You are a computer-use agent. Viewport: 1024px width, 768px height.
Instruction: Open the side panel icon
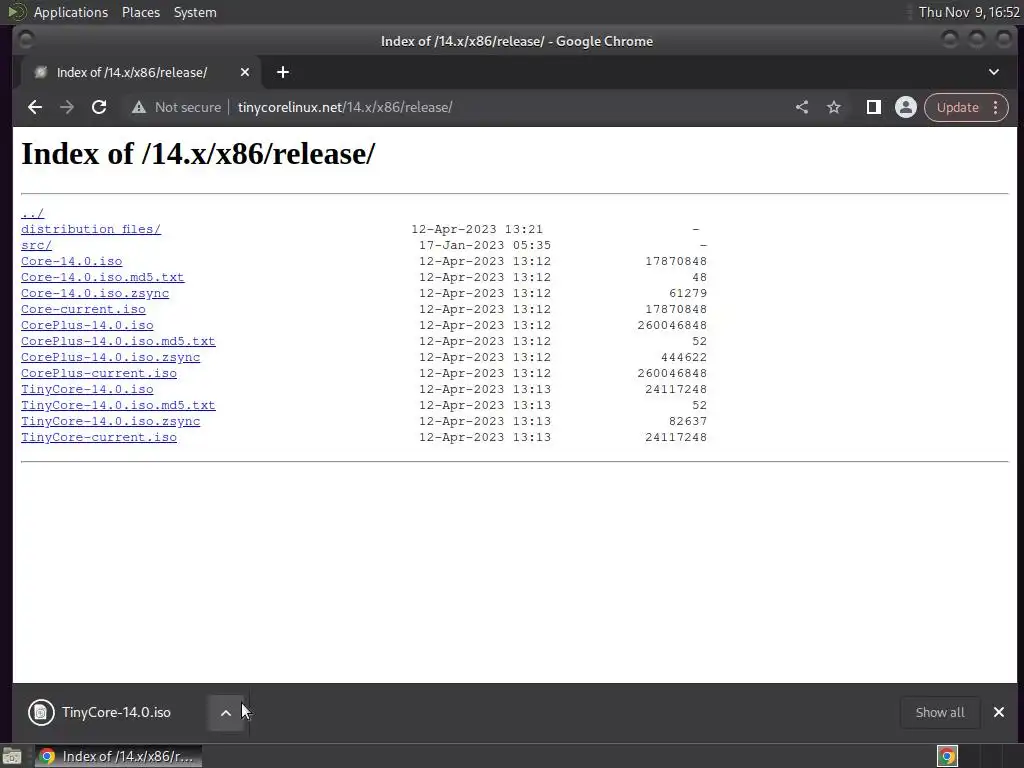click(x=873, y=107)
